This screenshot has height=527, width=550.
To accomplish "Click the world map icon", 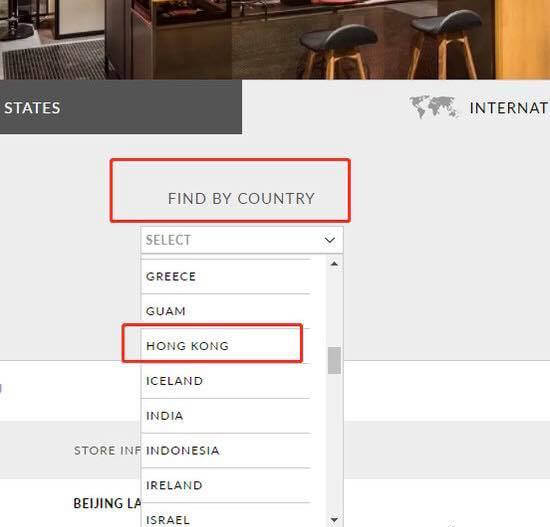I will coord(434,107).
